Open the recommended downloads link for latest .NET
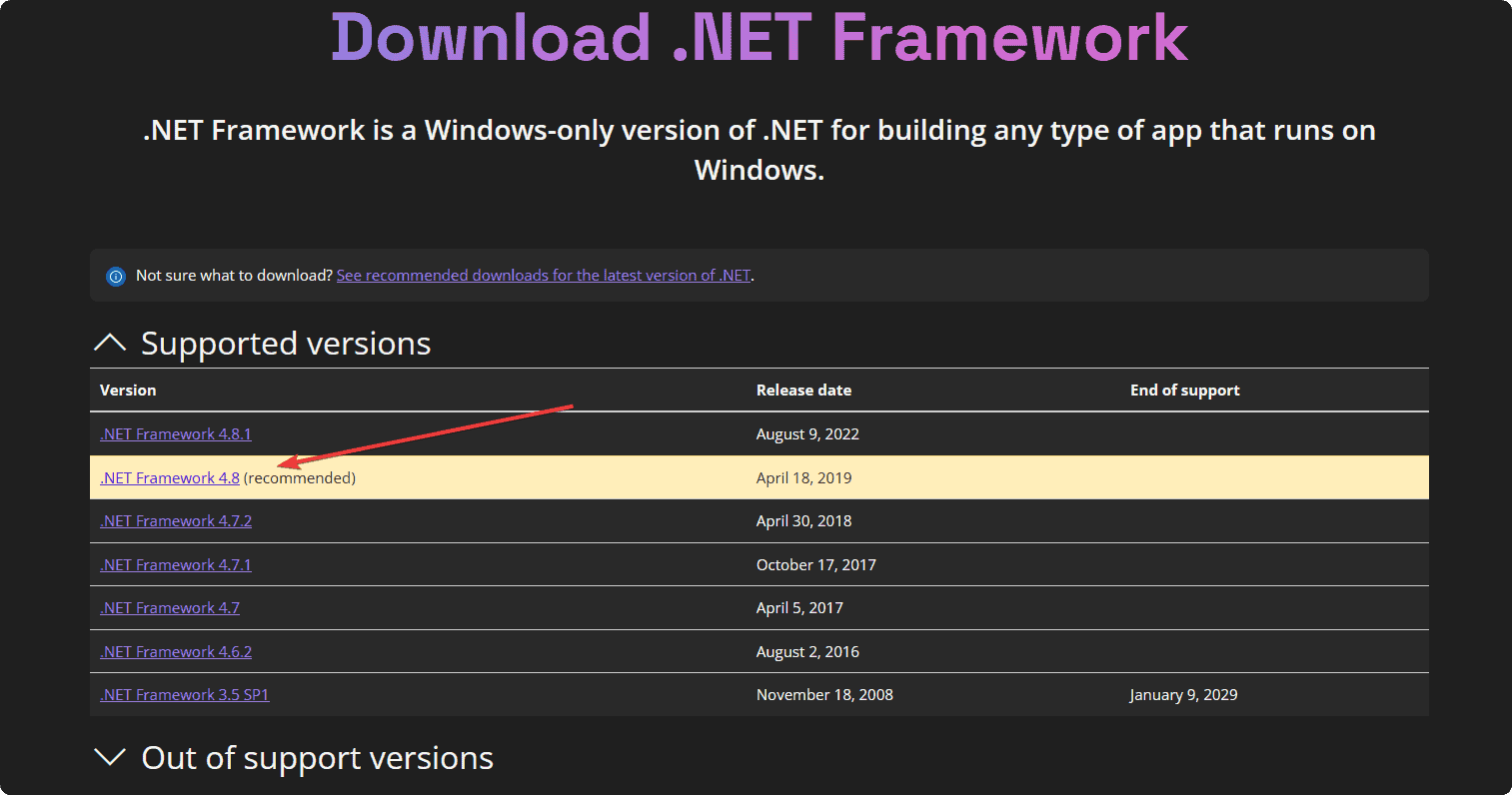This screenshot has width=1512, height=795. click(x=544, y=275)
